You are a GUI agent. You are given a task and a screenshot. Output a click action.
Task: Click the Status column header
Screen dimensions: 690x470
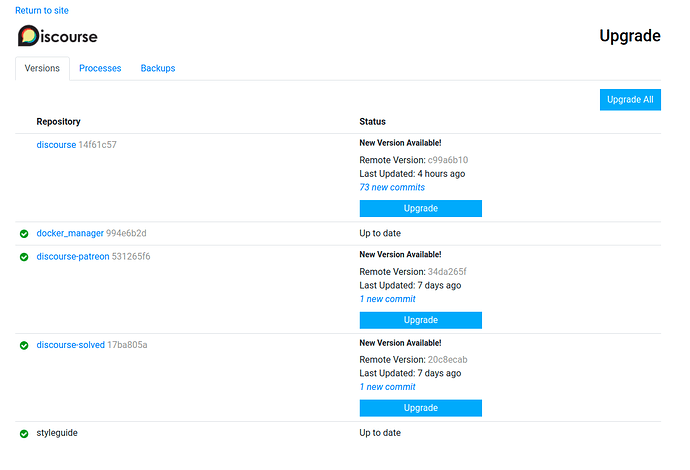pyautogui.click(x=372, y=122)
